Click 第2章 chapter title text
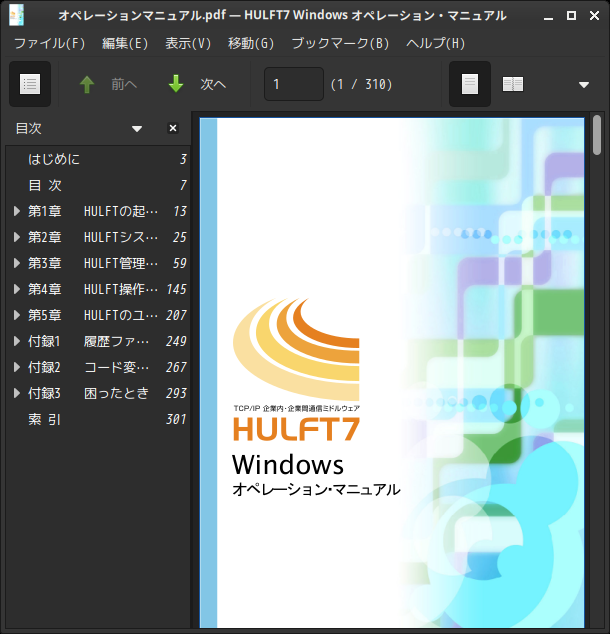Screen dimensions: 610x634 (93, 237)
